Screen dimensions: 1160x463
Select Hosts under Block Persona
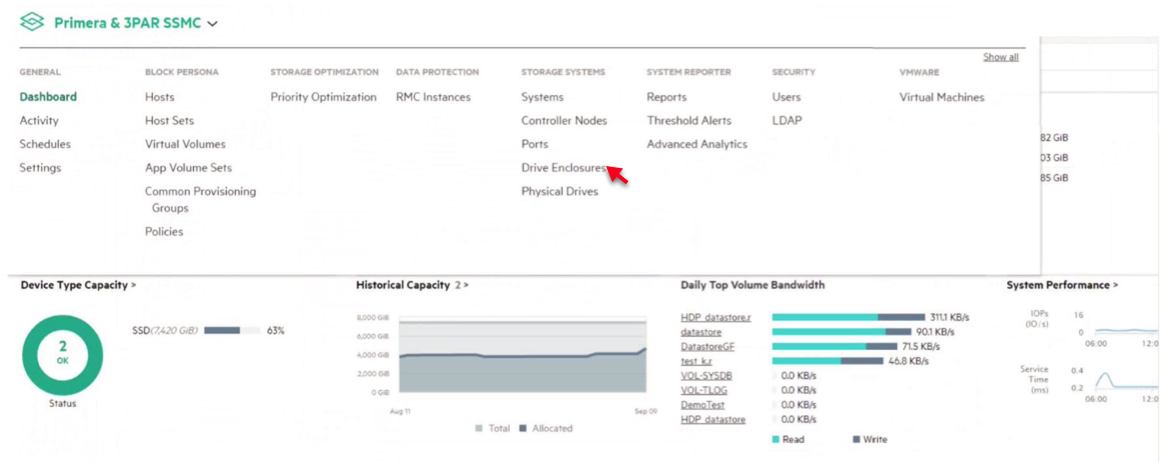tap(160, 97)
